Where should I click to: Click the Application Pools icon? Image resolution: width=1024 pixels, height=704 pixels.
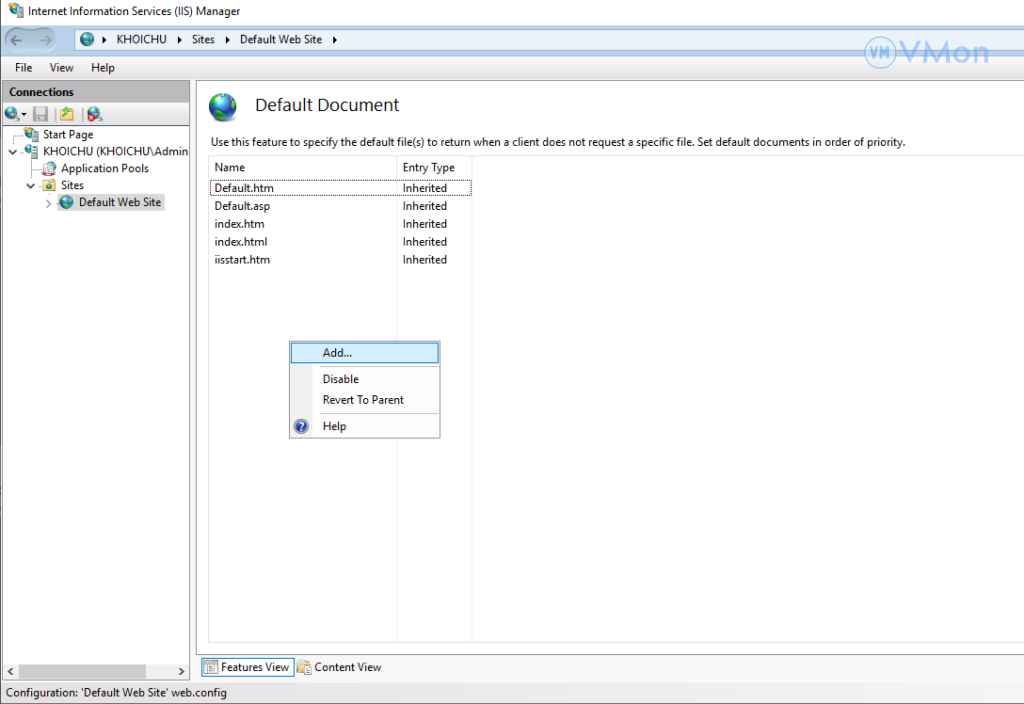(x=49, y=168)
